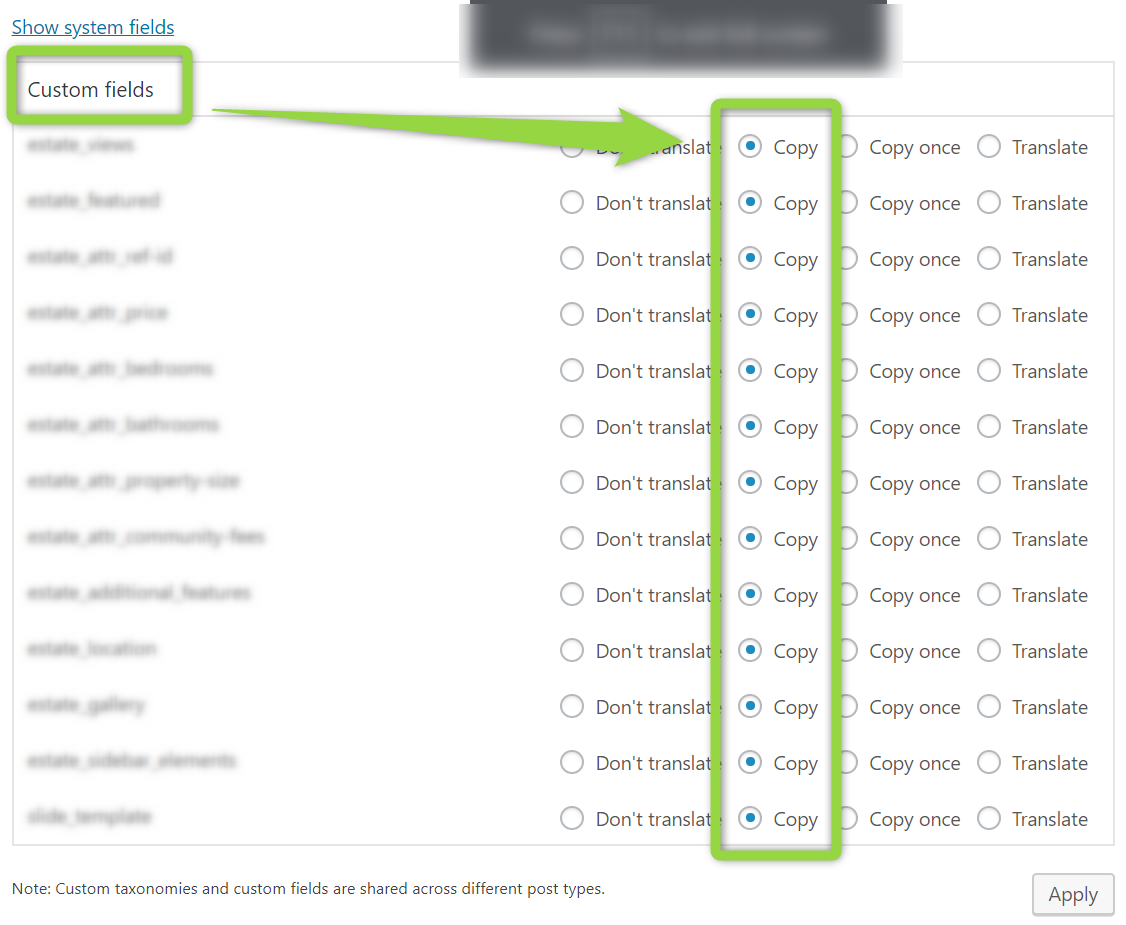Select Translate for the estate_views field
This screenshot has height=925, width=1126.
[989, 147]
